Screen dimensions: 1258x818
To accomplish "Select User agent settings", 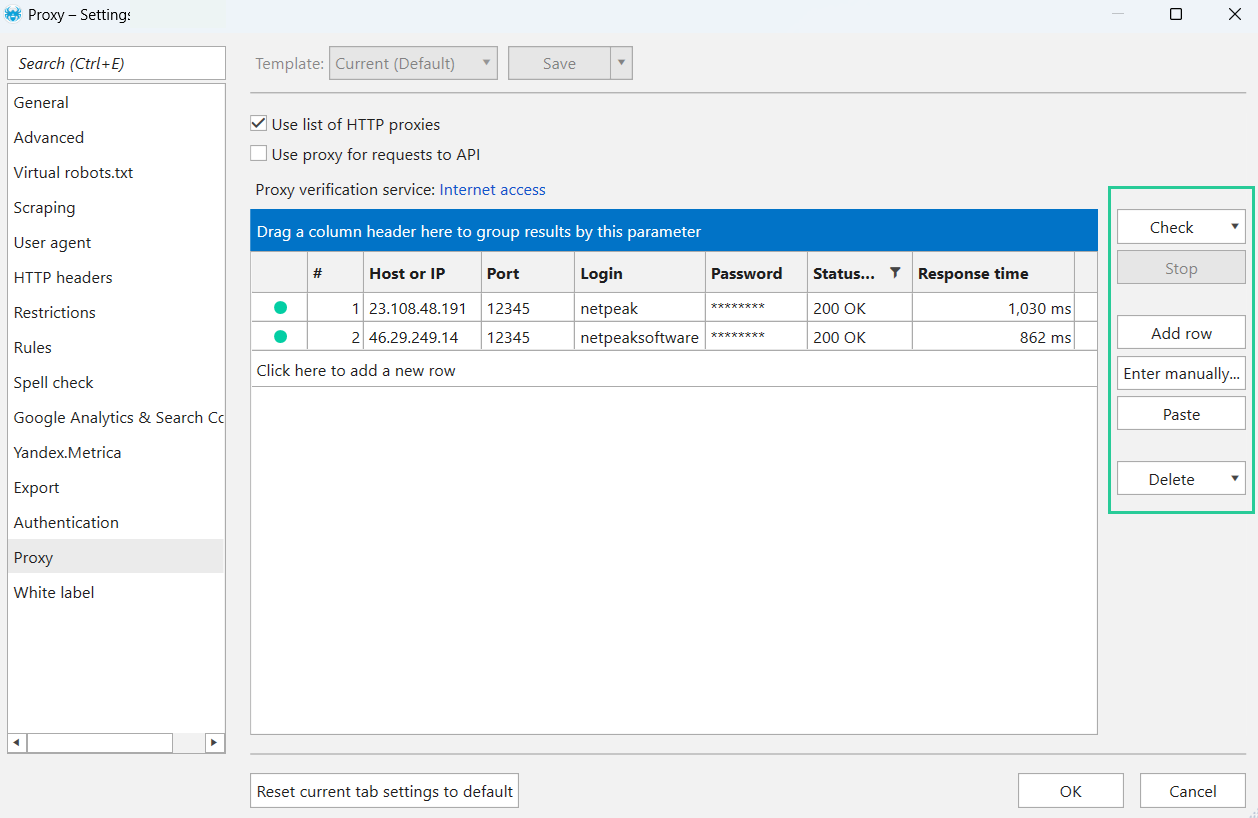I will (x=115, y=243).
